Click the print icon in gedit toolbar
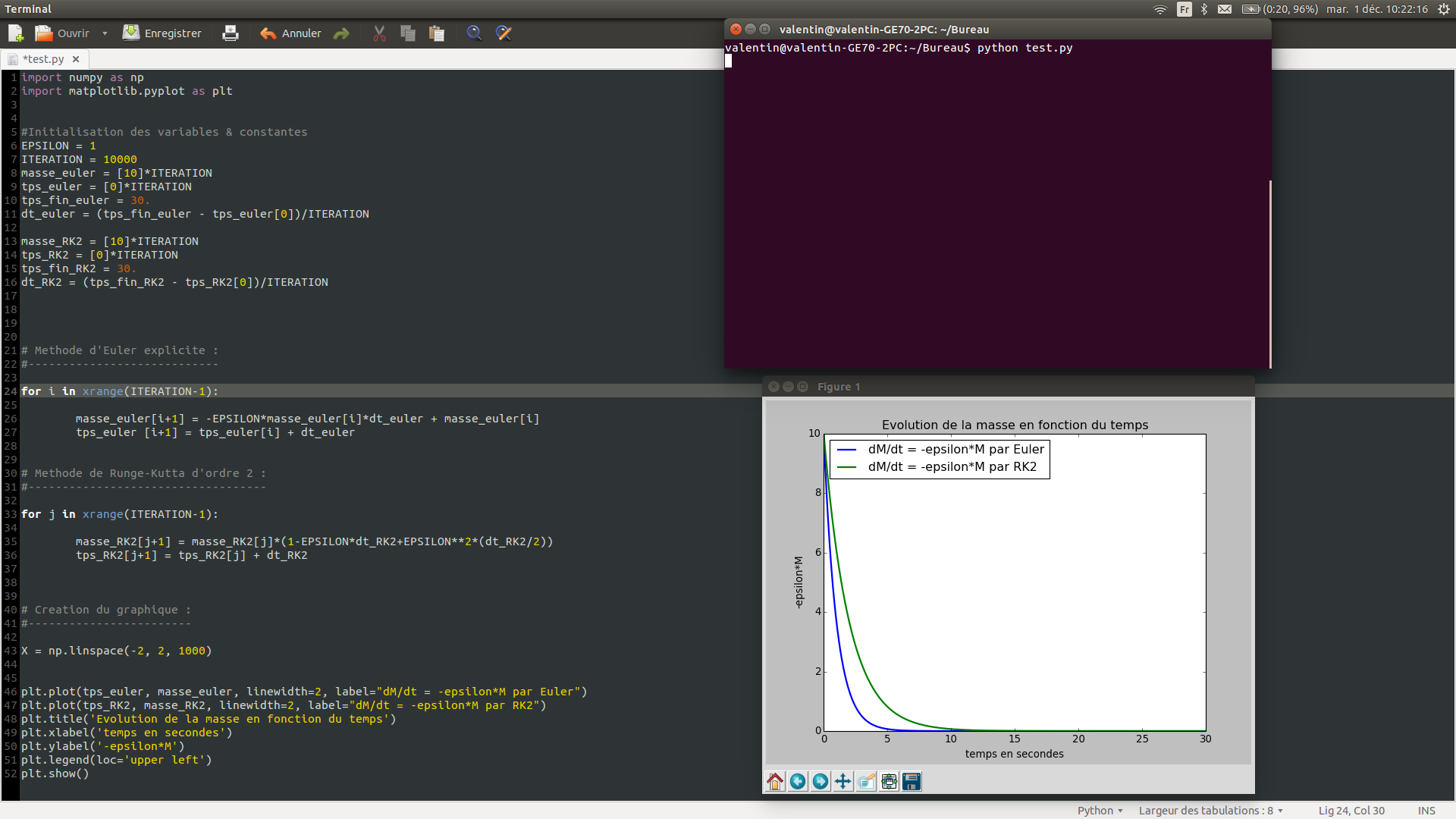Viewport: 1456px width, 819px height. tap(231, 33)
